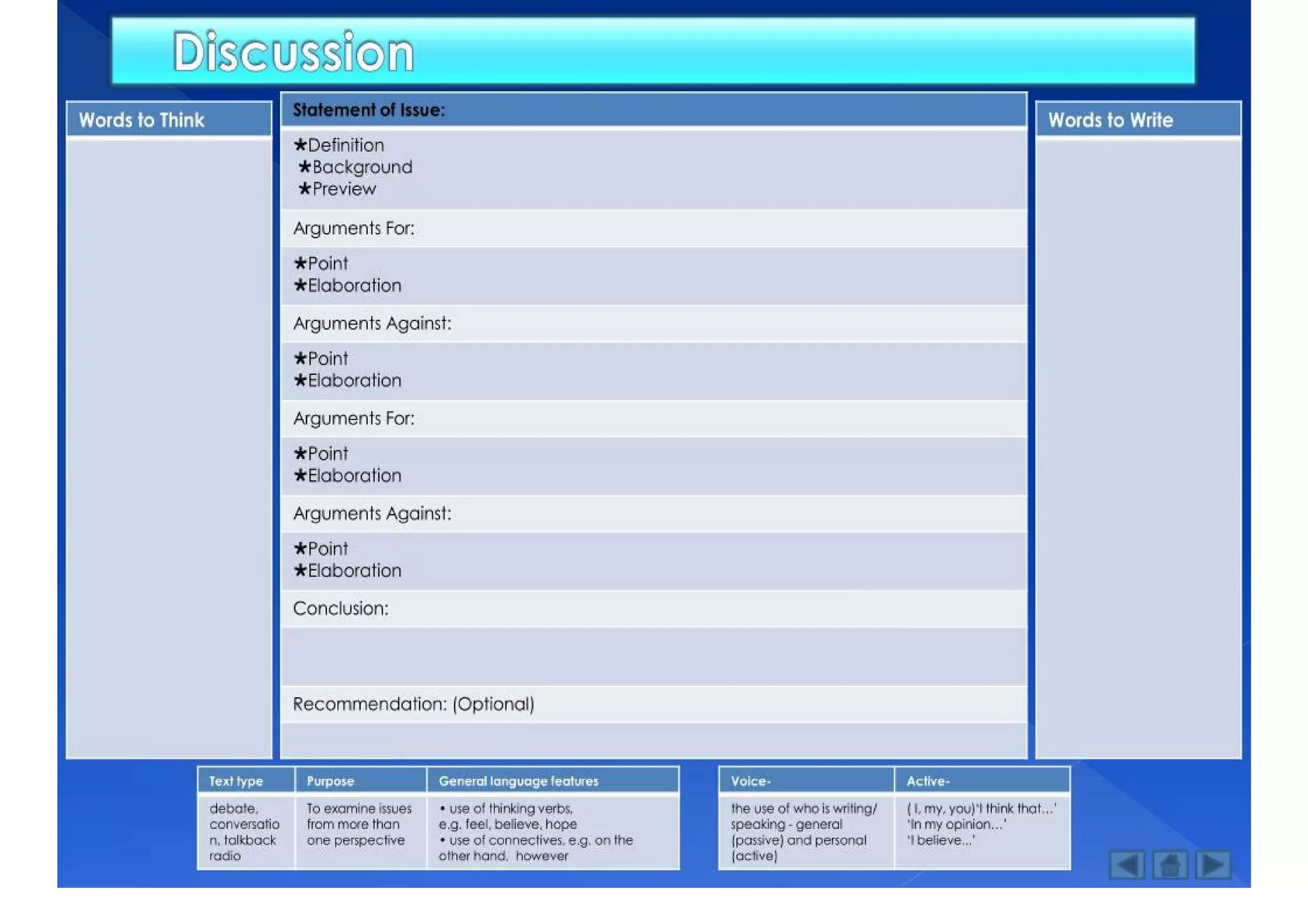
Task: Click the General language features header
Action: click(553, 780)
